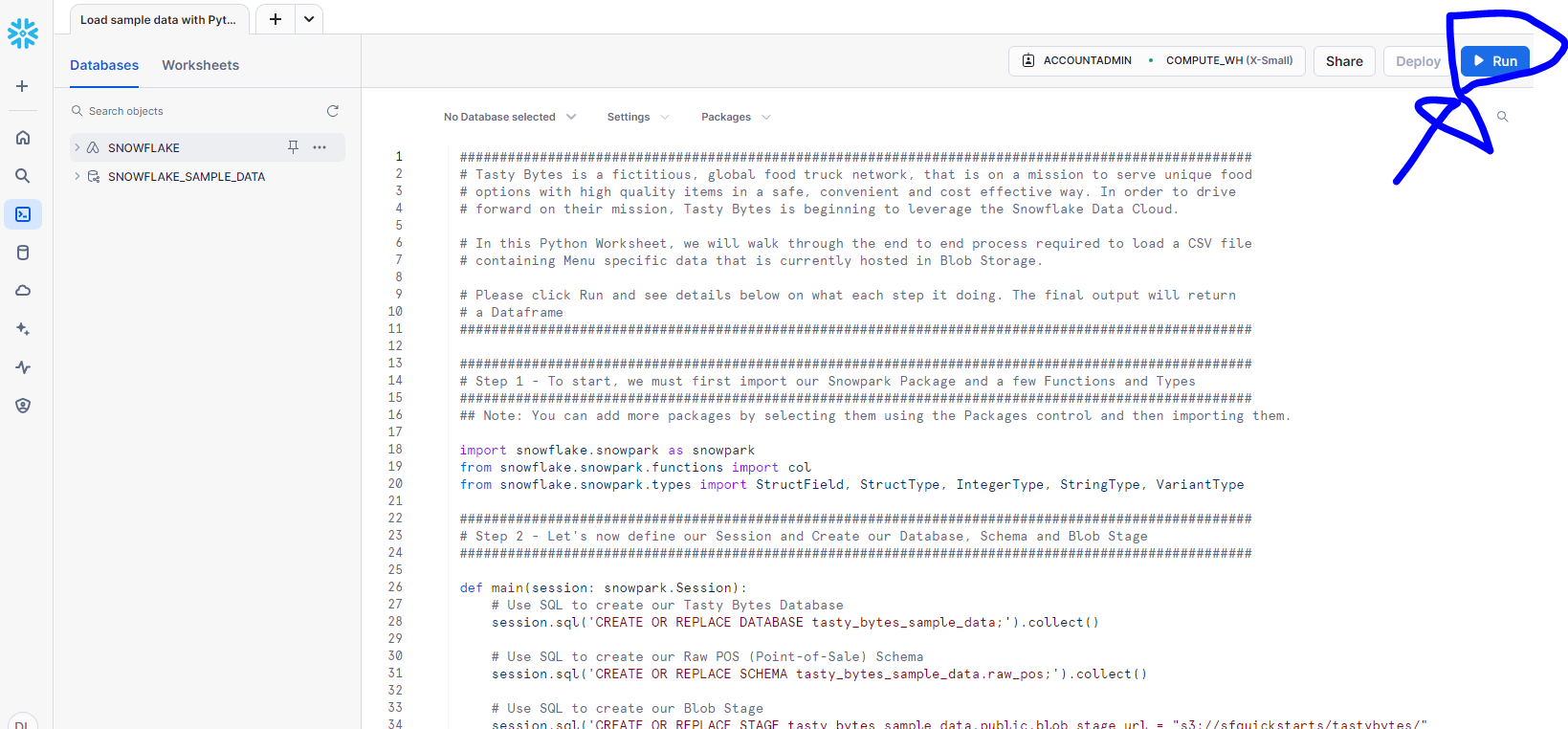The height and width of the screenshot is (729, 1568).
Task: Click the Search objects input field
Action: pyautogui.click(x=196, y=111)
